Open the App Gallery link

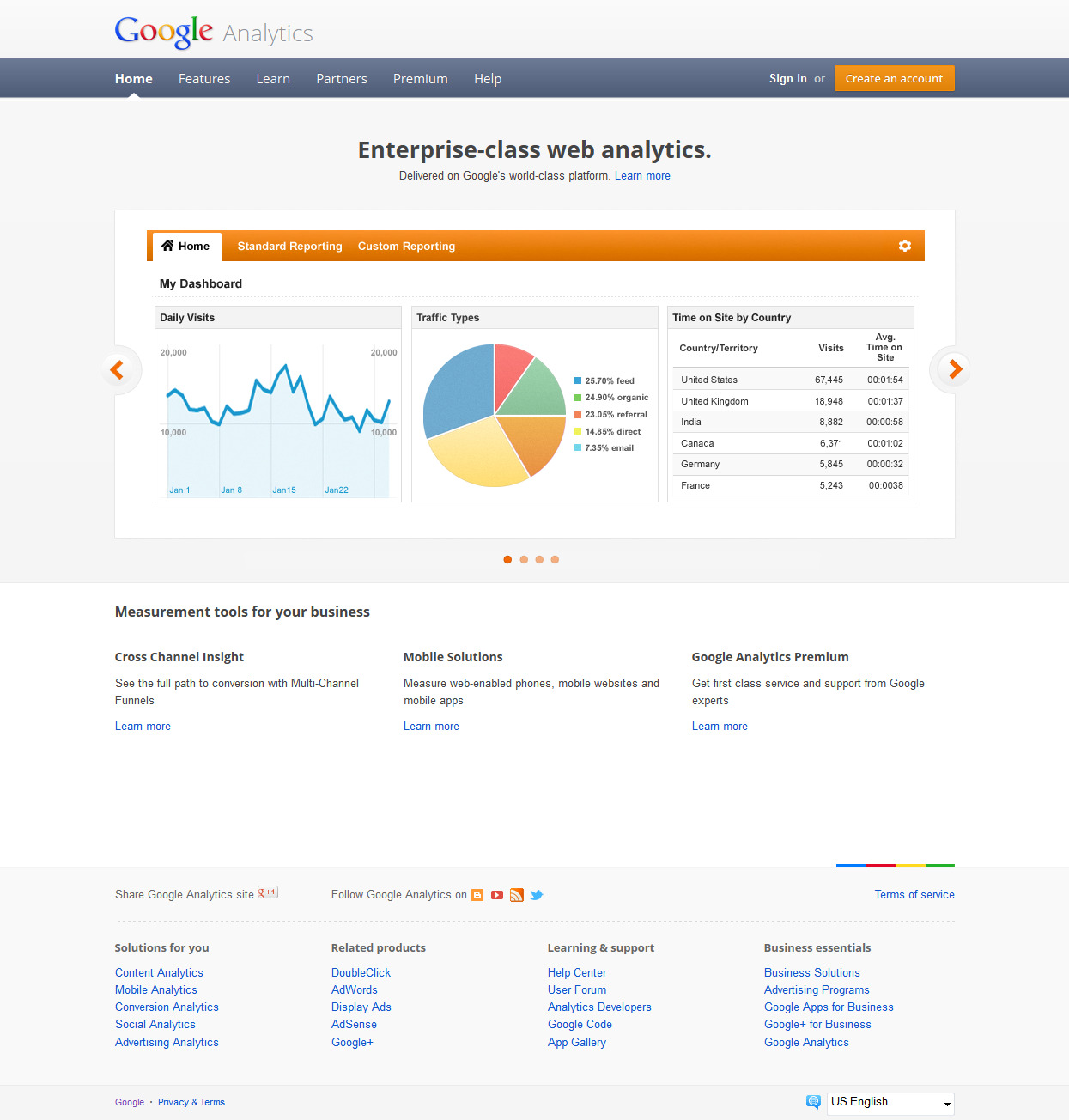click(577, 1043)
